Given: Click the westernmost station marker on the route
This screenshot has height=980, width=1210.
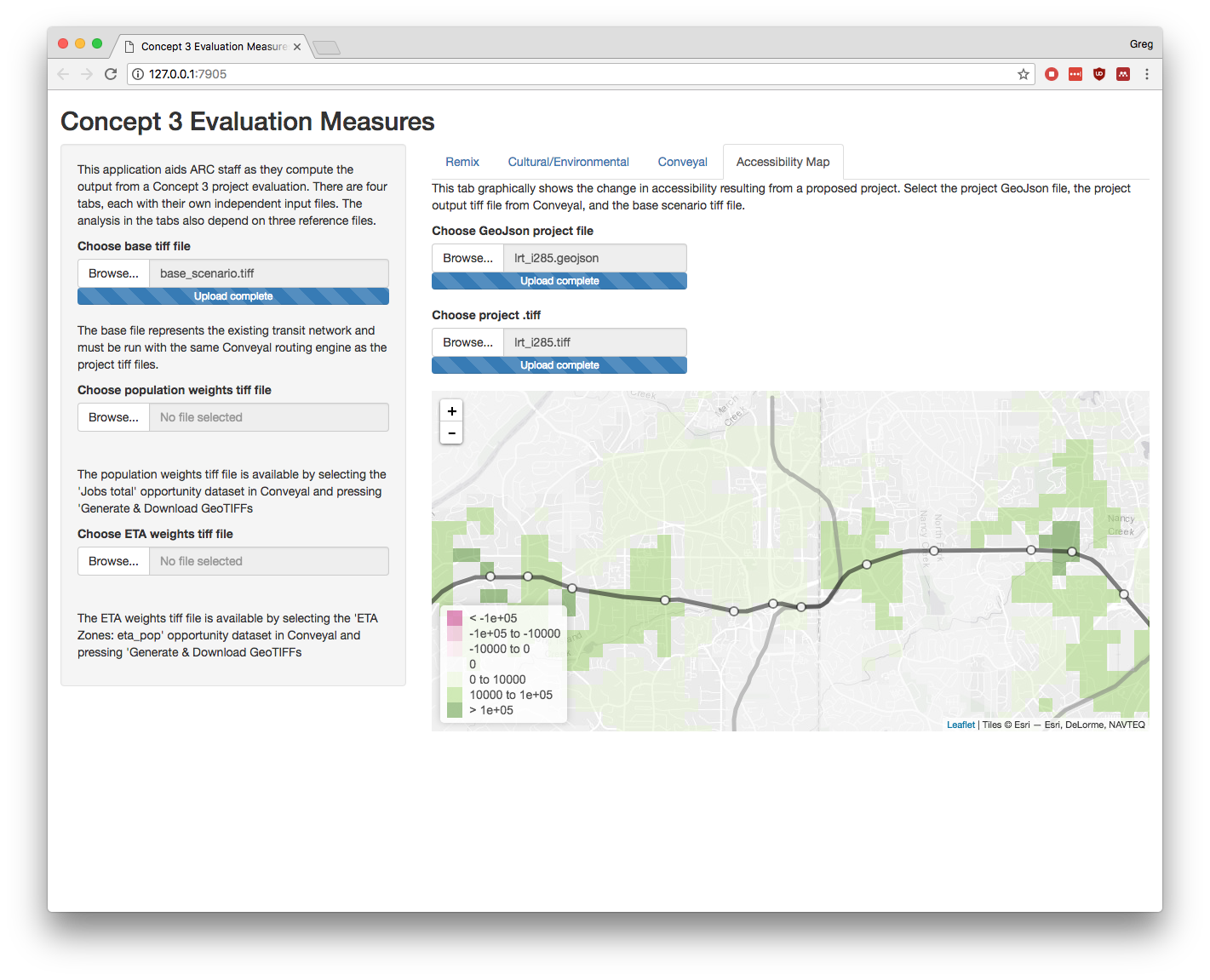Looking at the screenshot, I should 490,576.
